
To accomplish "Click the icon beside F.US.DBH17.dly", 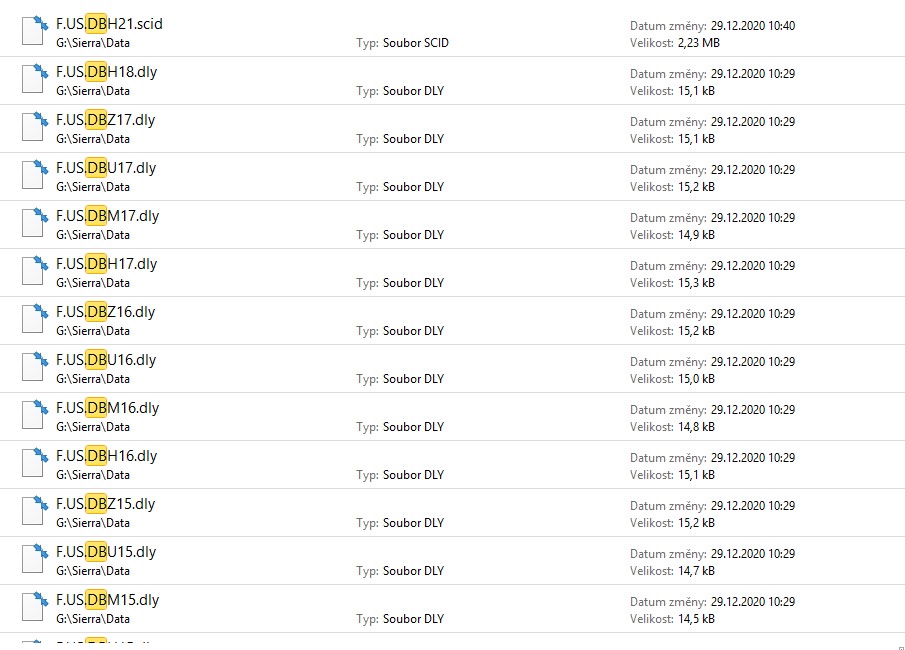I will [x=34, y=271].
